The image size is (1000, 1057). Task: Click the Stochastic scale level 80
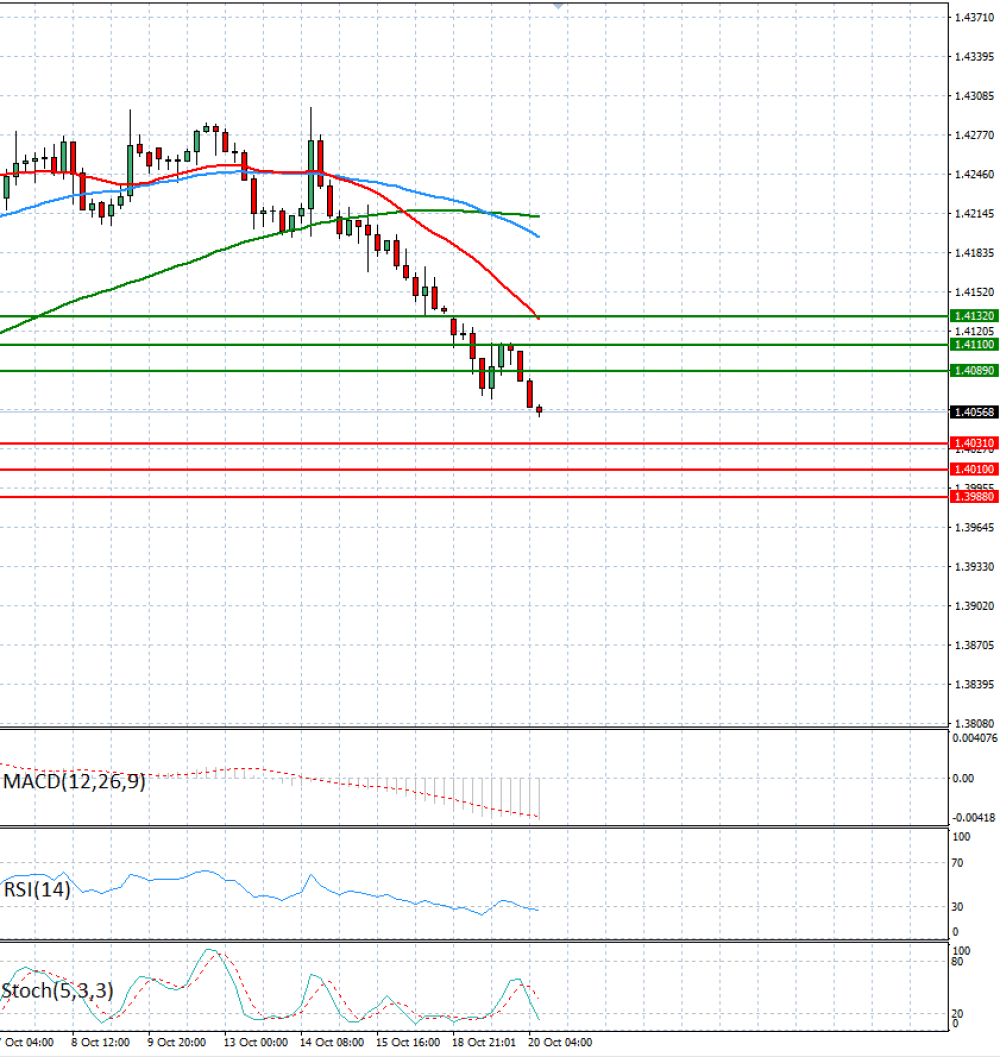(x=957, y=962)
